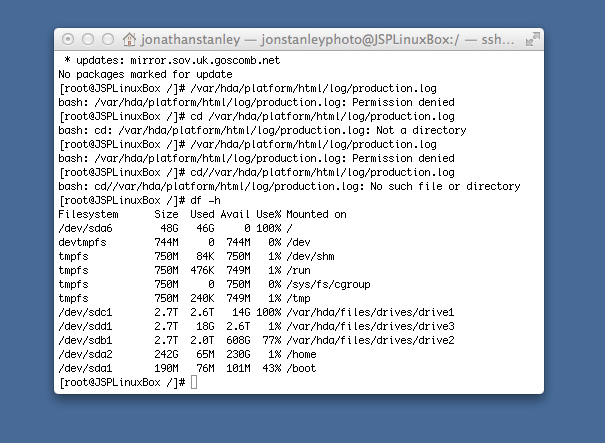605x443 pixels.
Task: Click '/dev/sdd1' filesystem entry
Action: (x=85, y=326)
